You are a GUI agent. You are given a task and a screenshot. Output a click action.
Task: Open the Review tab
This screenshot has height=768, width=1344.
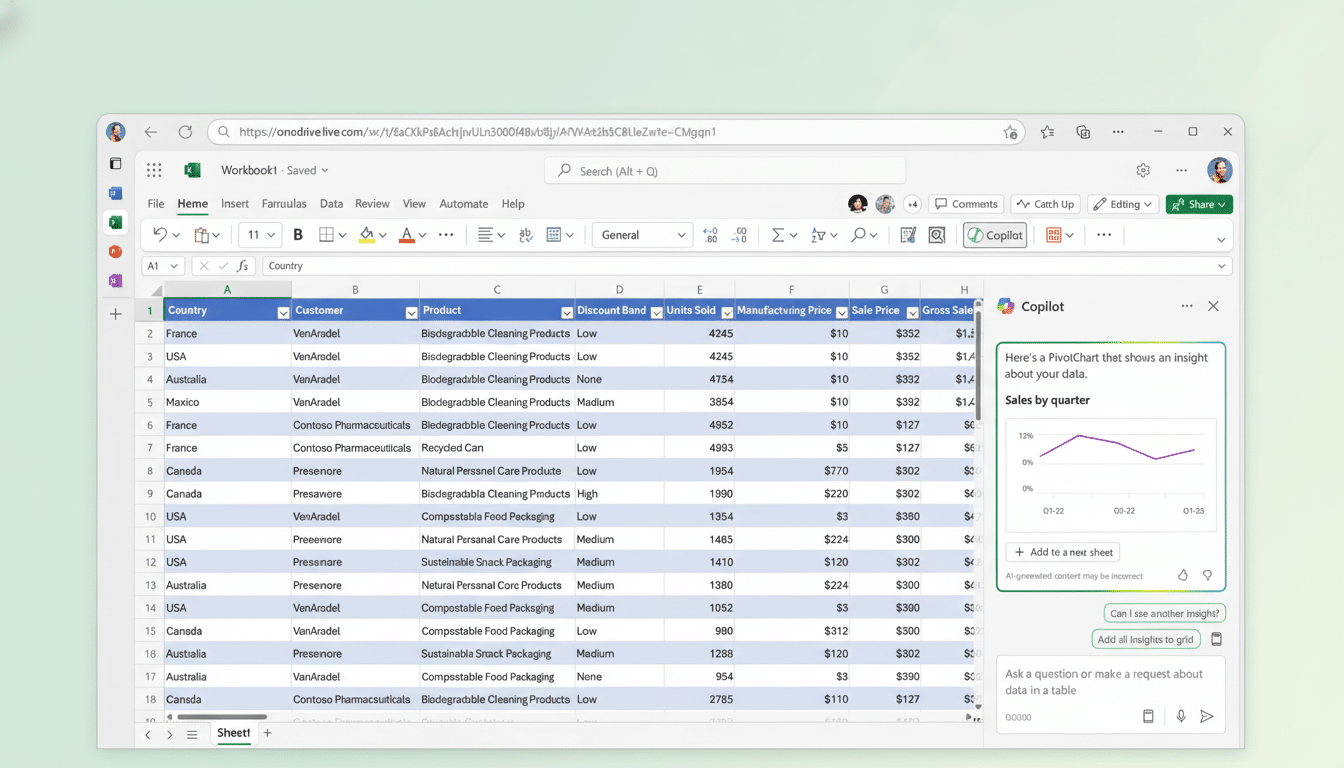[372, 203]
